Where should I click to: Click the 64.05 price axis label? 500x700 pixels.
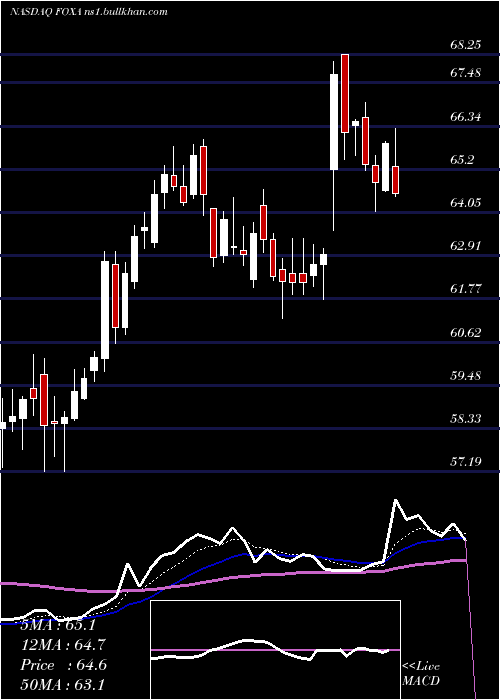pos(466,203)
